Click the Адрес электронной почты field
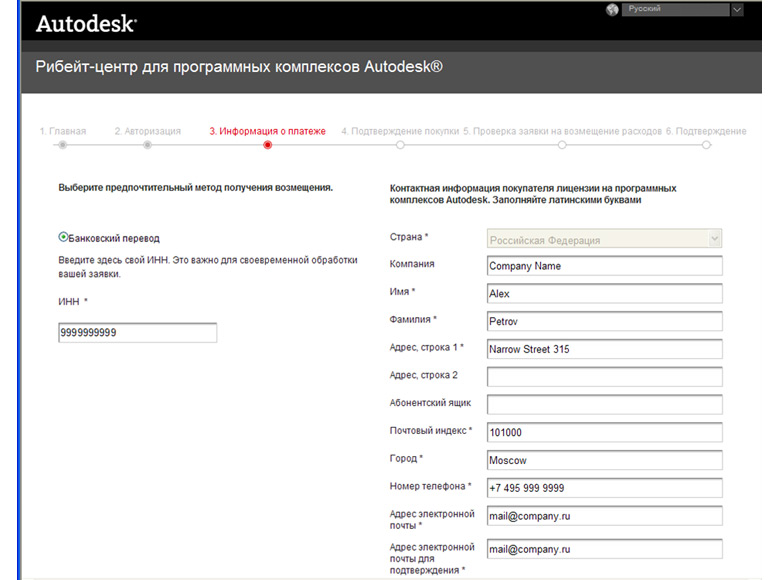The image size is (780, 580). point(604,516)
